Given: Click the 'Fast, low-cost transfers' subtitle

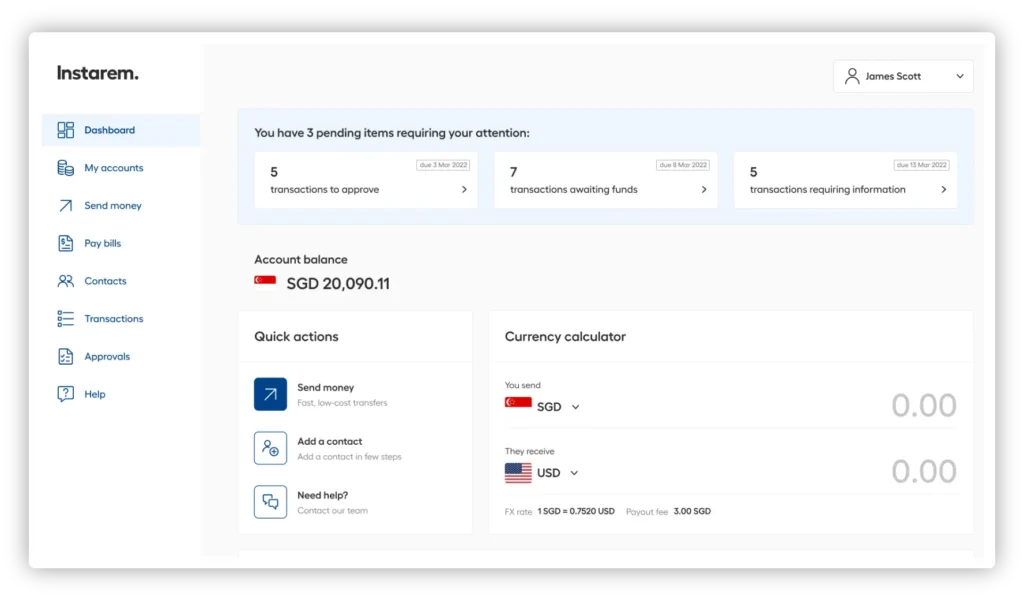Looking at the screenshot, I should tap(342, 403).
